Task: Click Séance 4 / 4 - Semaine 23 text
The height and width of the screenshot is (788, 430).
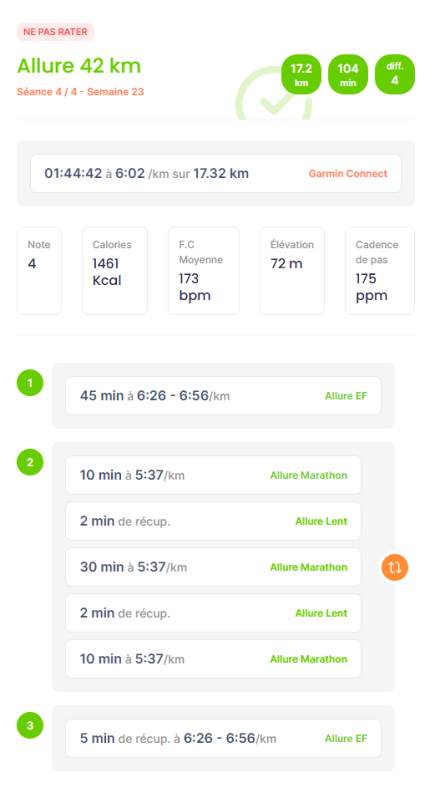Action: tap(80, 91)
